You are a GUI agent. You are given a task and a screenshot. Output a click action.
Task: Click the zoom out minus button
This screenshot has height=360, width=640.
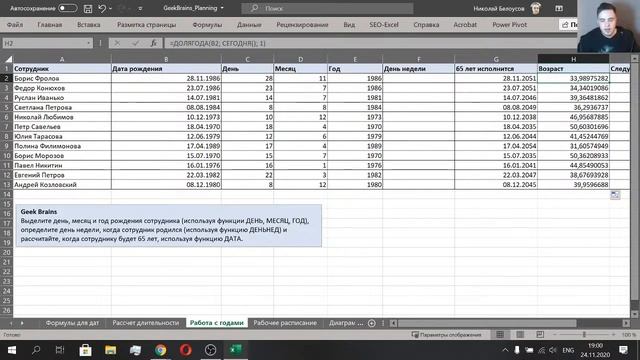[x=555, y=335]
